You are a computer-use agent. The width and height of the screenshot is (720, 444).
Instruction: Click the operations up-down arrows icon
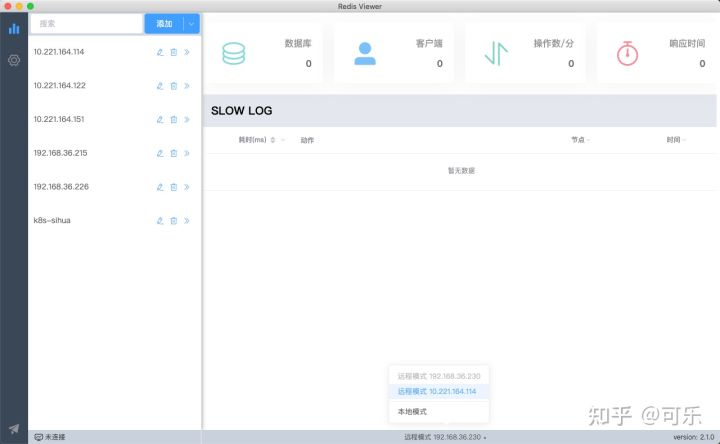pyautogui.click(x=496, y=53)
